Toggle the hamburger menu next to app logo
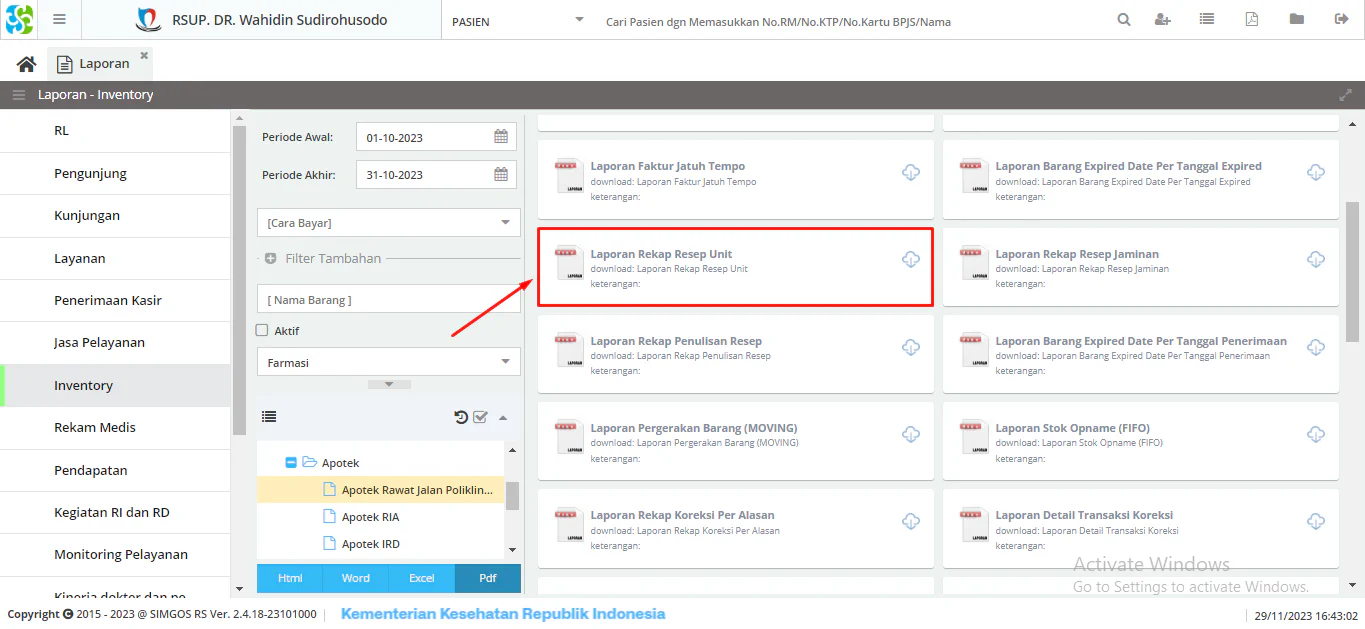Screen dimensions: 1365x629 (59, 20)
